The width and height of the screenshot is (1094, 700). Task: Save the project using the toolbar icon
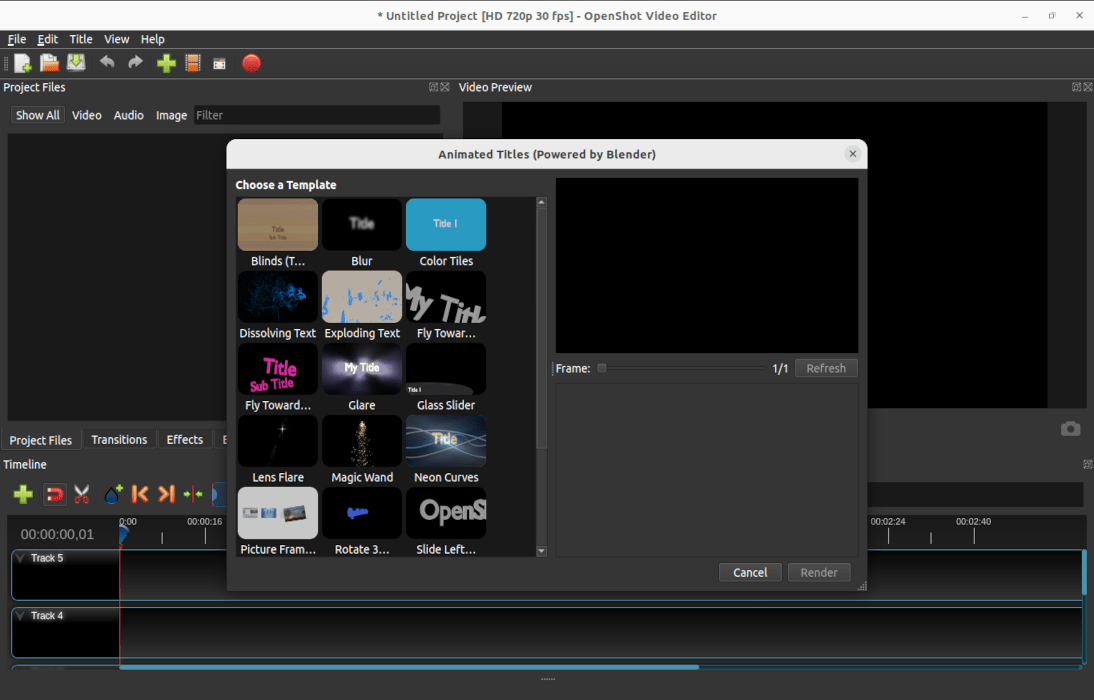click(x=76, y=62)
